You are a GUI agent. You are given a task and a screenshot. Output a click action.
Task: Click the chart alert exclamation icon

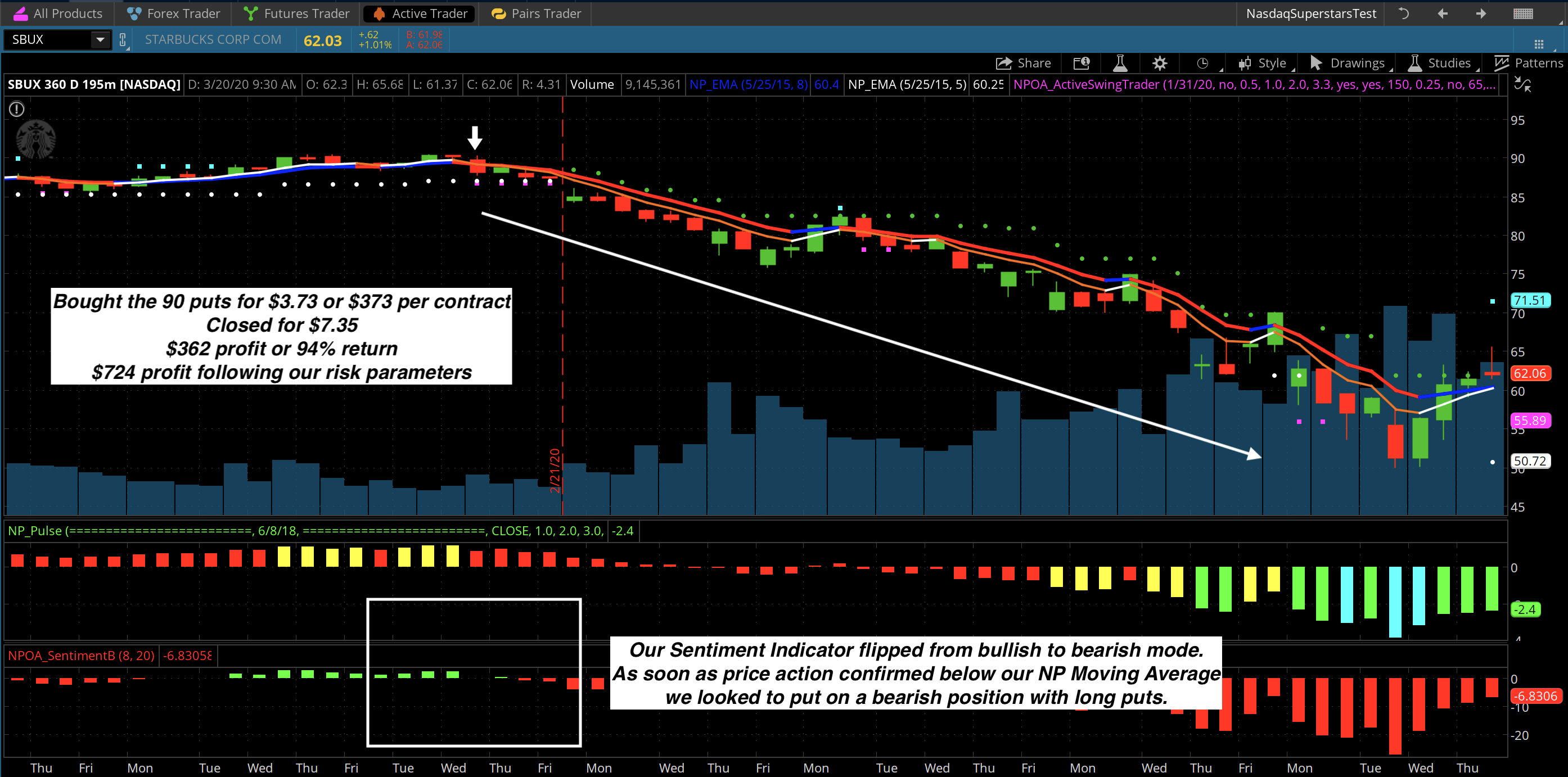[x=16, y=109]
